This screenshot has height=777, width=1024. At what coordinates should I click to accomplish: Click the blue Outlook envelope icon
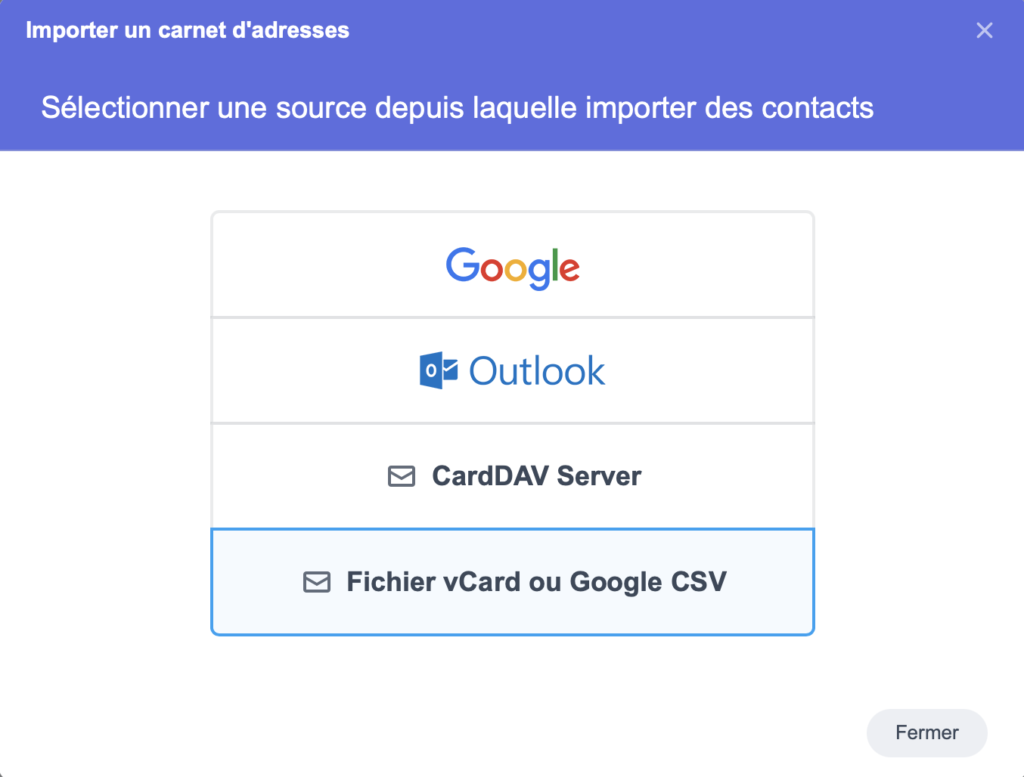pyautogui.click(x=438, y=371)
